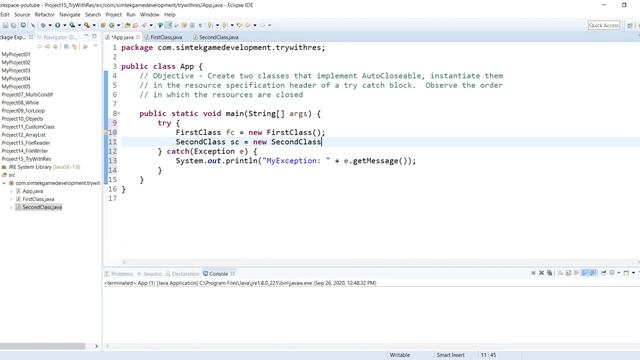Open the Window menu
Screen dimensions: 640x360
[149, 15]
